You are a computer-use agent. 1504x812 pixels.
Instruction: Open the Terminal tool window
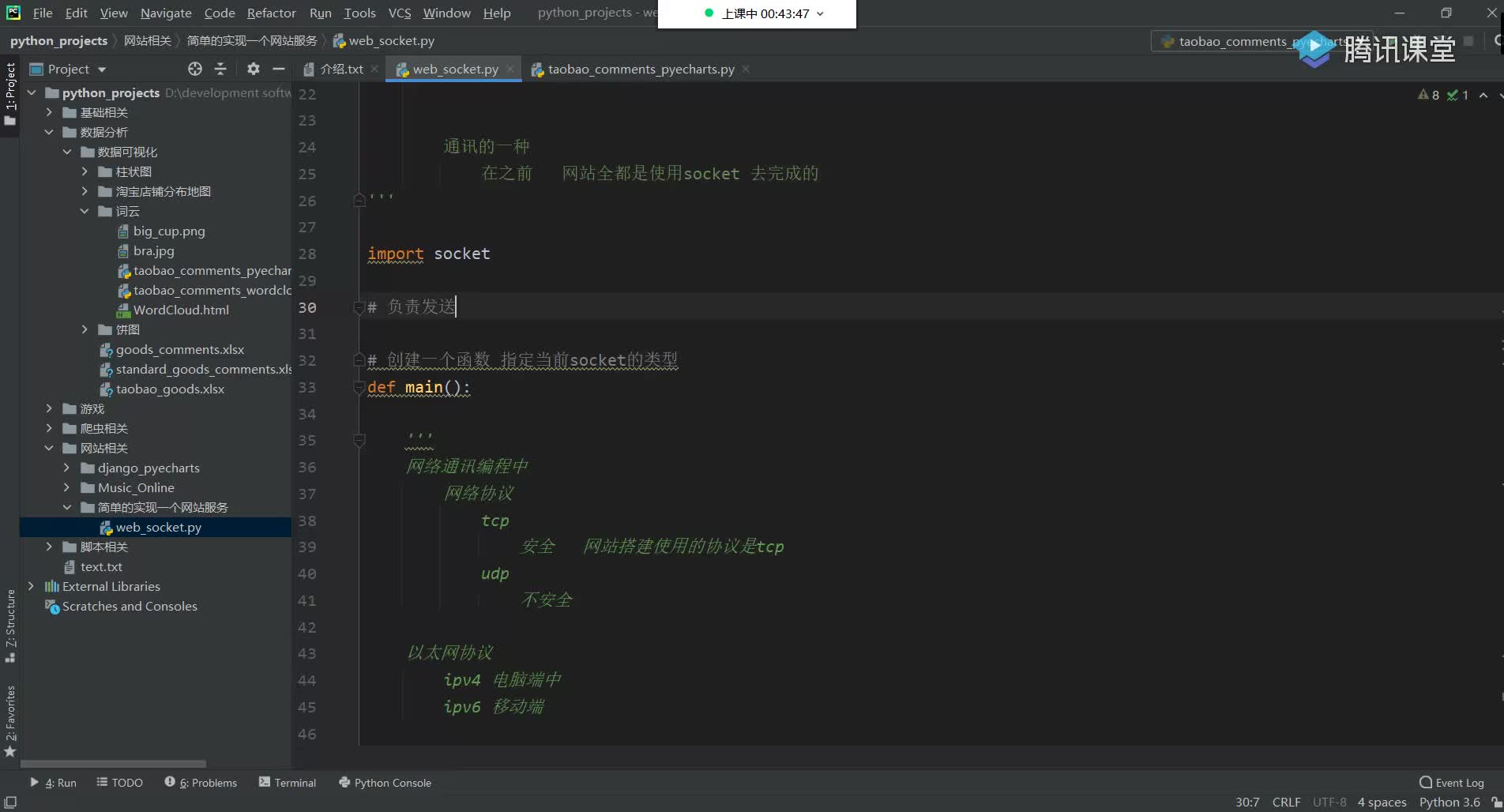[288, 783]
